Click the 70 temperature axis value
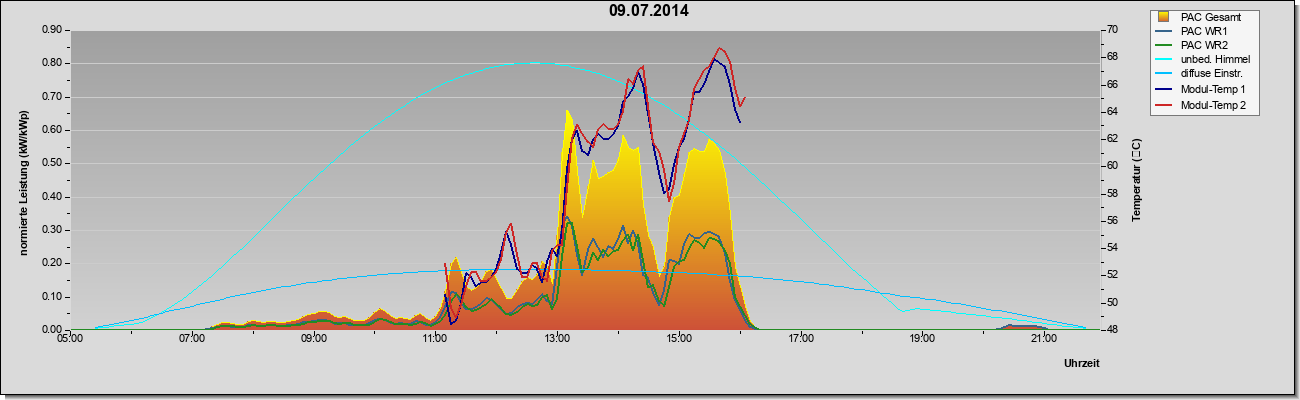Viewport: 1300px width, 400px height. pos(1111,30)
